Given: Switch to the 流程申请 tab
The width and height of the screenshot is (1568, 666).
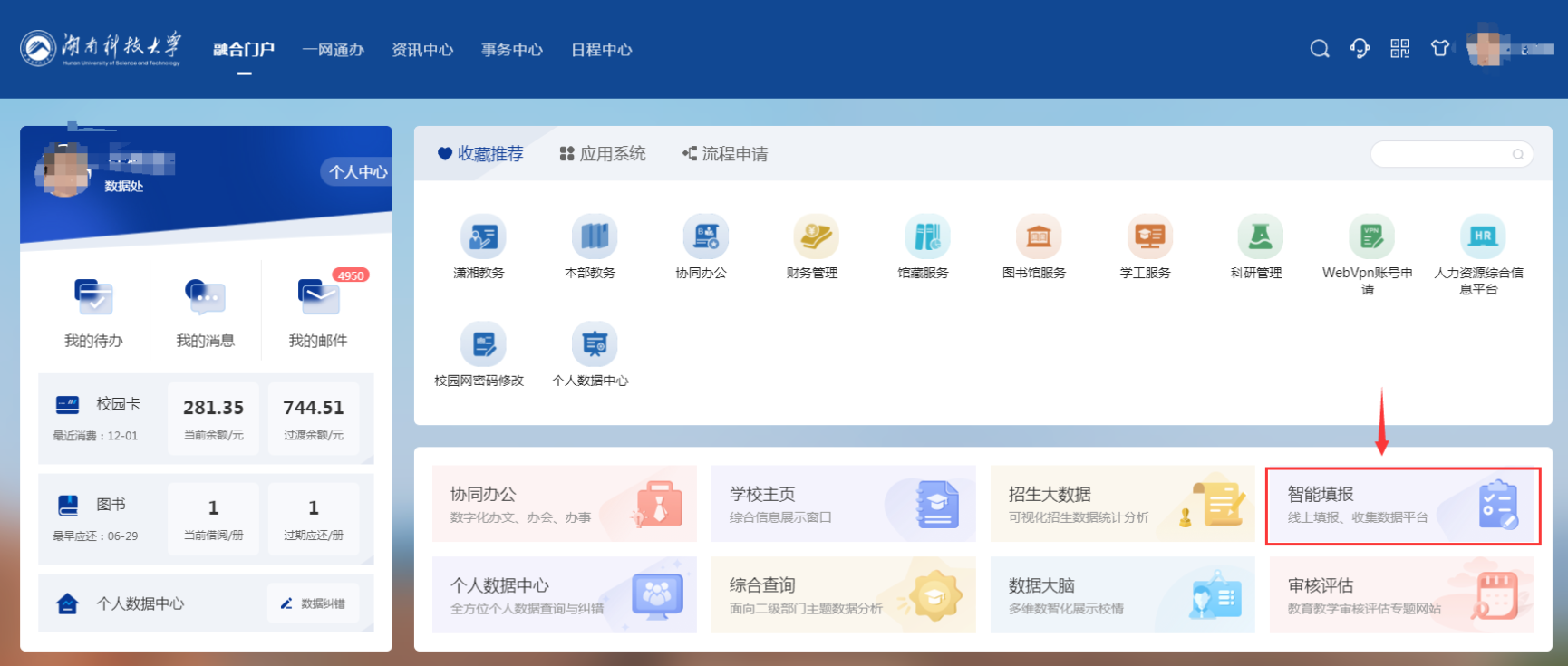Looking at the screenshot, I should tap(725, 154).
